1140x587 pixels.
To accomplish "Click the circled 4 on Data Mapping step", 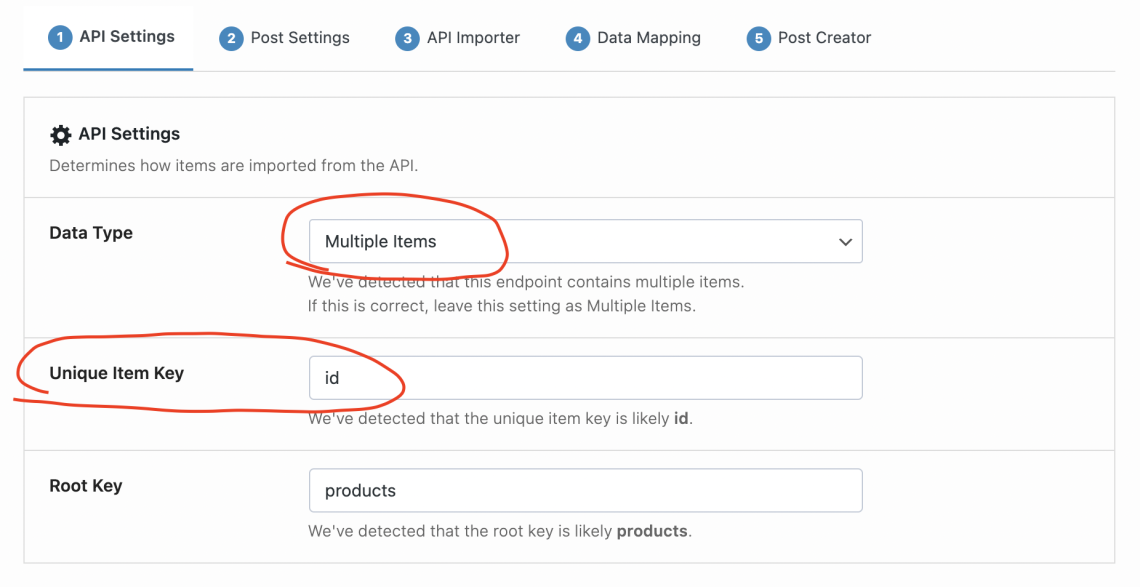I will 579,38.
